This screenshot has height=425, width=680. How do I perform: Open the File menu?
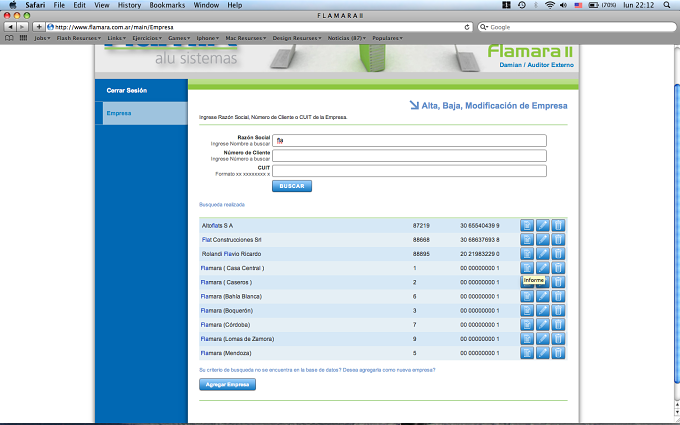(59, 5)
